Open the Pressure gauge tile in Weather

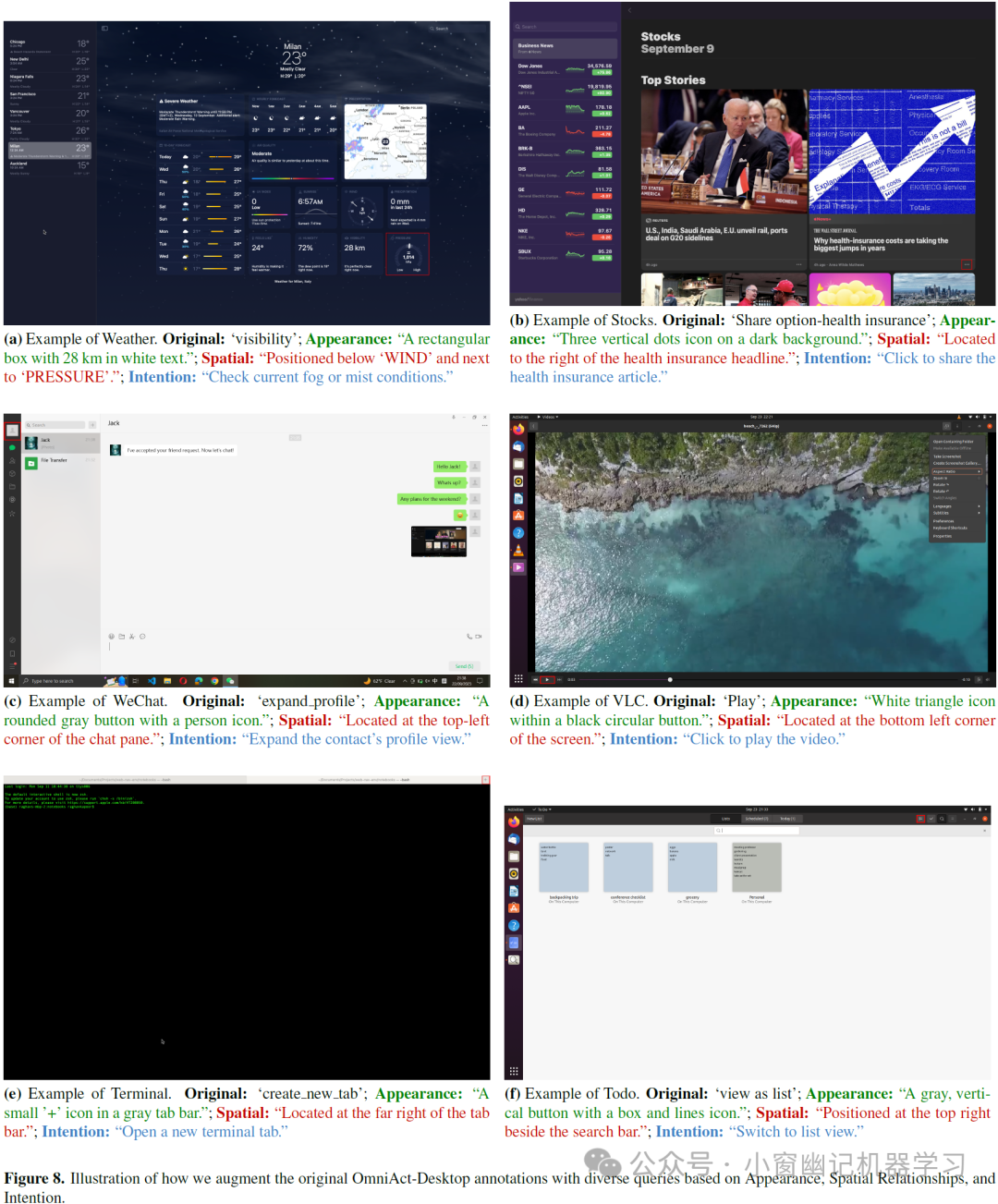tap(408, 253)
